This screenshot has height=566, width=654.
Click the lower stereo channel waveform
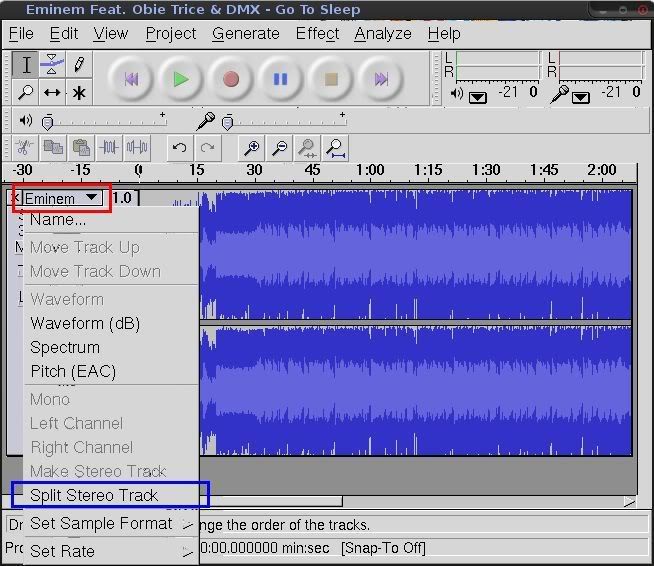tap(415, 391)
